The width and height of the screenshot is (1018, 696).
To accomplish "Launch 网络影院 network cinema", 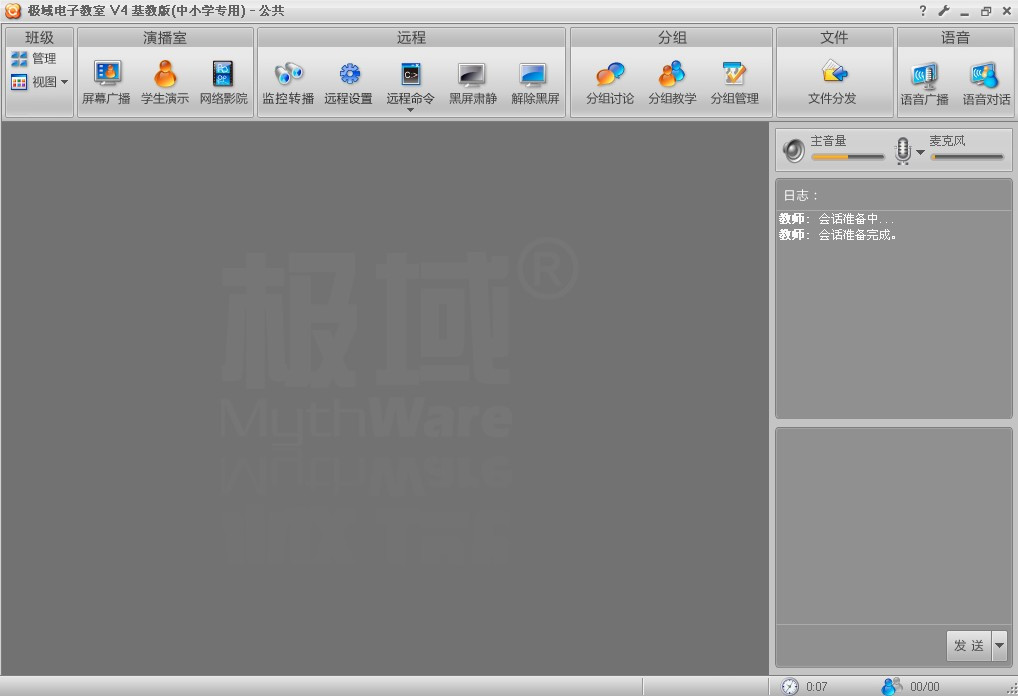I will (x=223, y=81).
